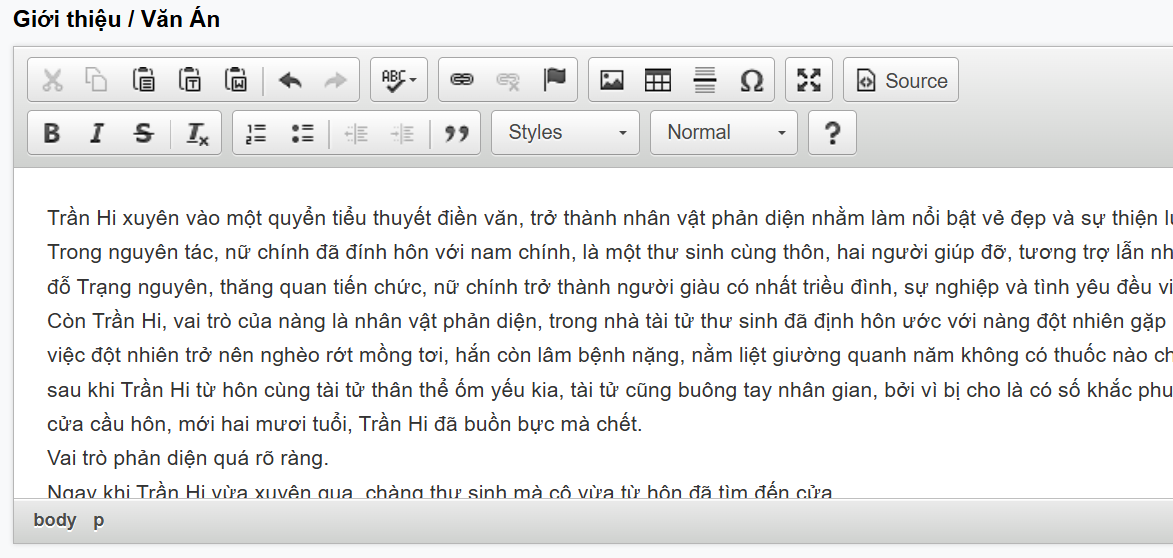Toggle bulleted list

pyautogui.click(x=302, y=133)
